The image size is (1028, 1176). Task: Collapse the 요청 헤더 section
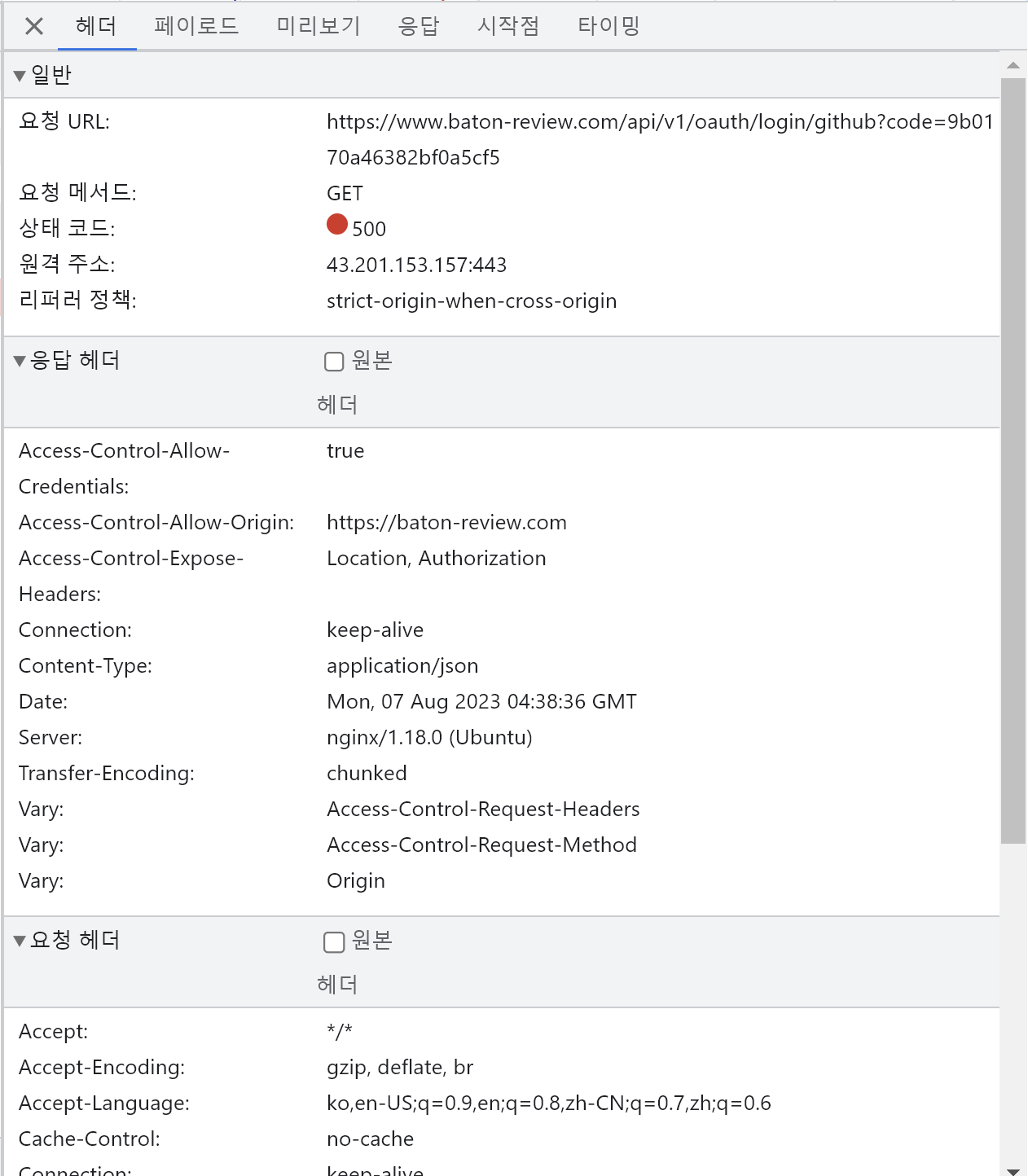20,940
